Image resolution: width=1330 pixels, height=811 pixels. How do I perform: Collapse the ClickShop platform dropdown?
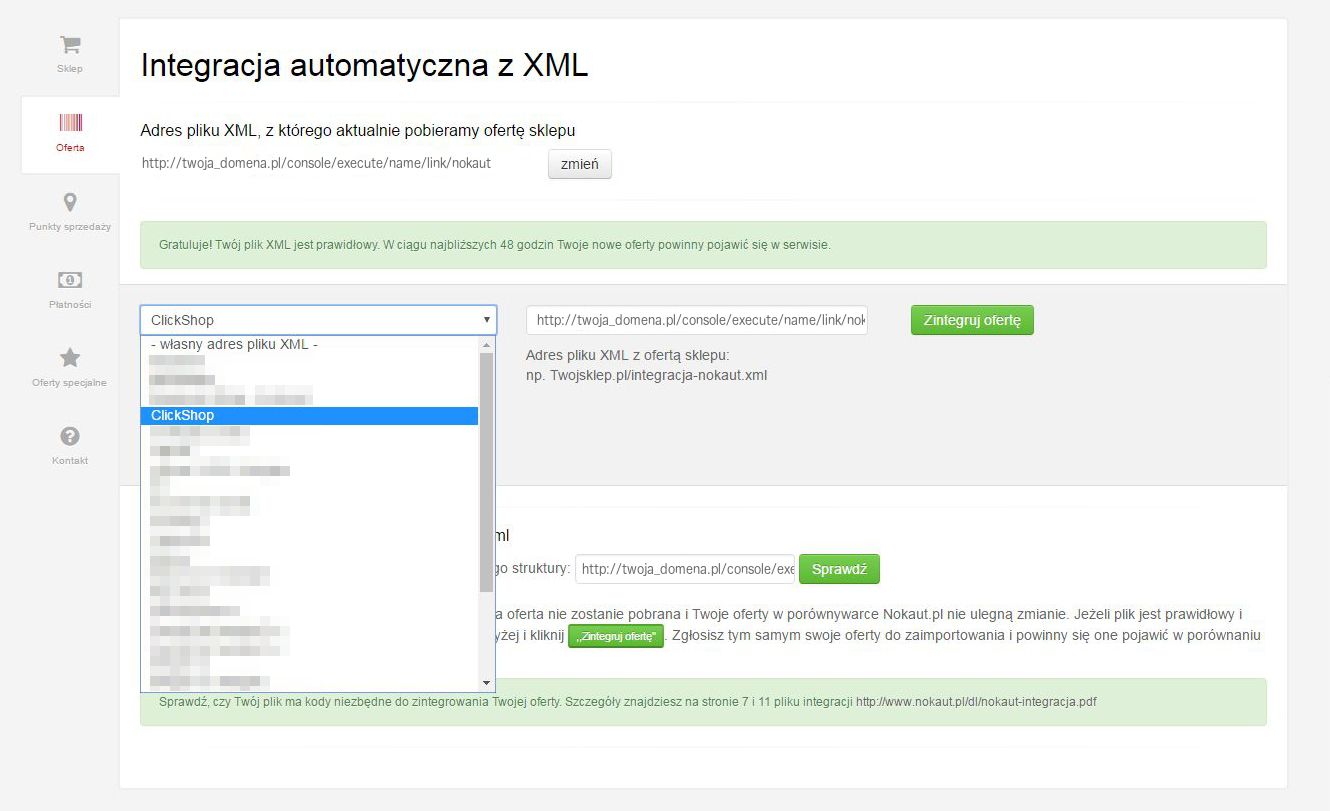pyautogui.click(x=318, y=320)
